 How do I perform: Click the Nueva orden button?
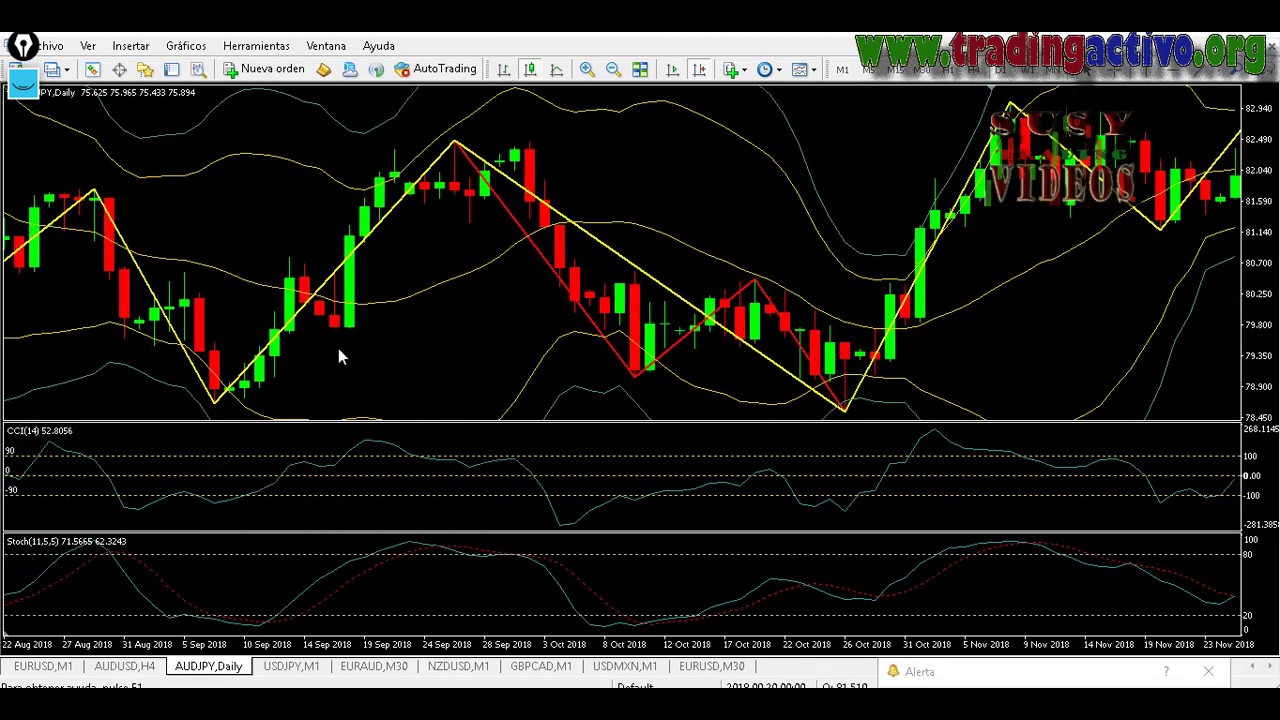(x=264, y=69)
